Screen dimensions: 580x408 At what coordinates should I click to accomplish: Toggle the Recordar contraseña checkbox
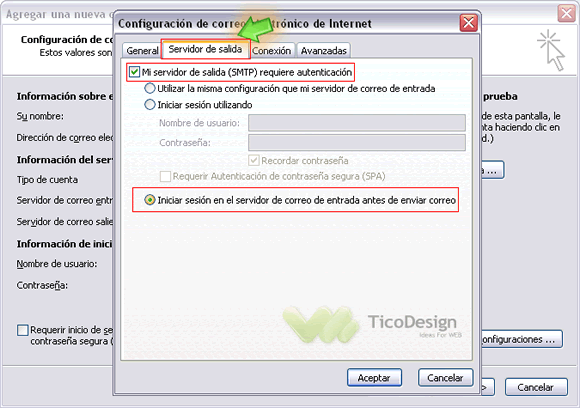coord(254,161)
